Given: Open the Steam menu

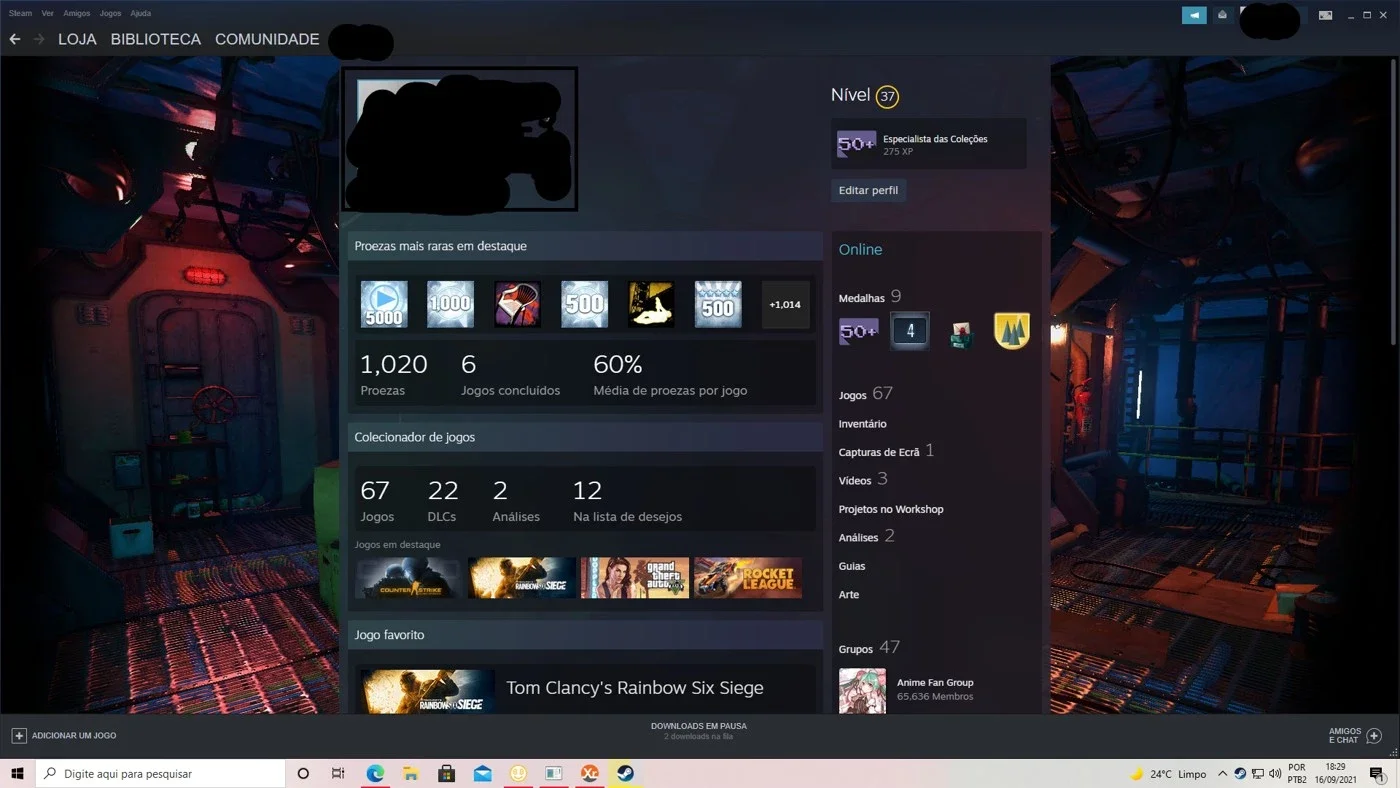Looking at the screenshot, I should pyautogui.click(x=20, y=14).
